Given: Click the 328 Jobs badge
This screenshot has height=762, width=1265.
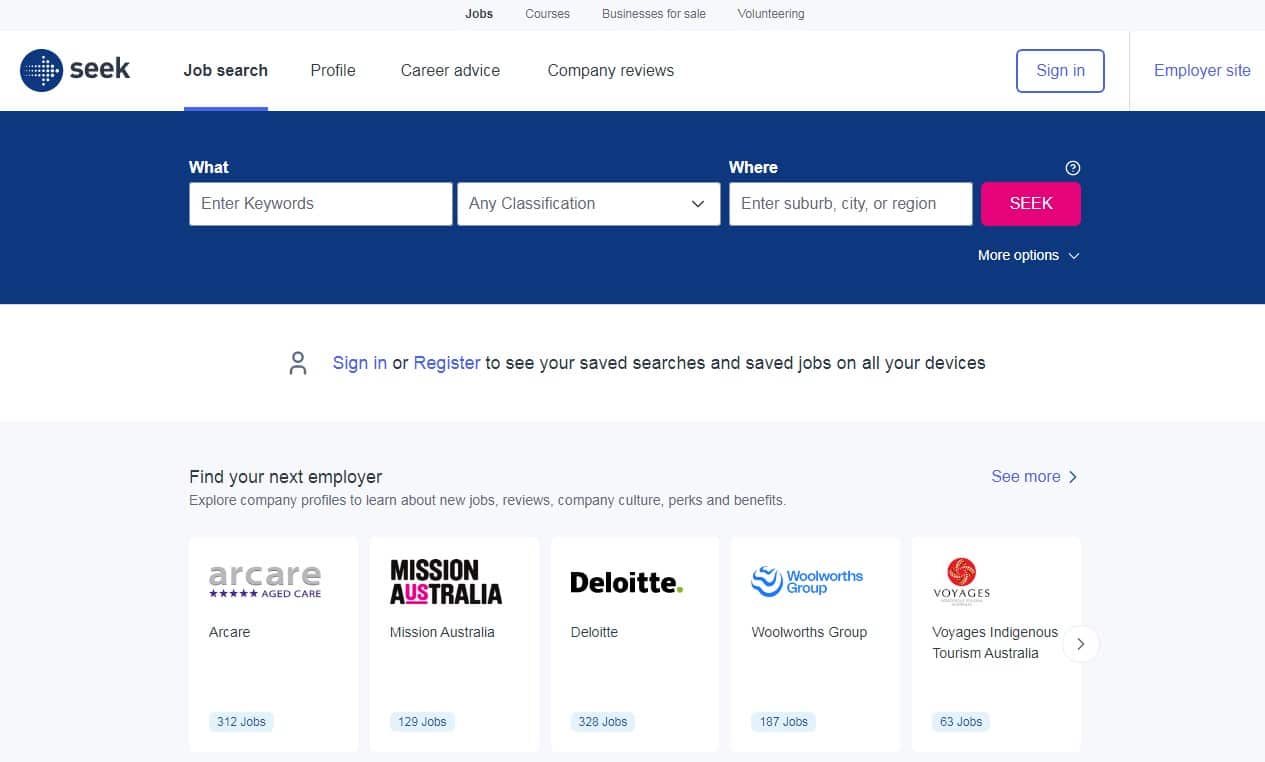Looking at the screenshot, I should coord(603,722).
